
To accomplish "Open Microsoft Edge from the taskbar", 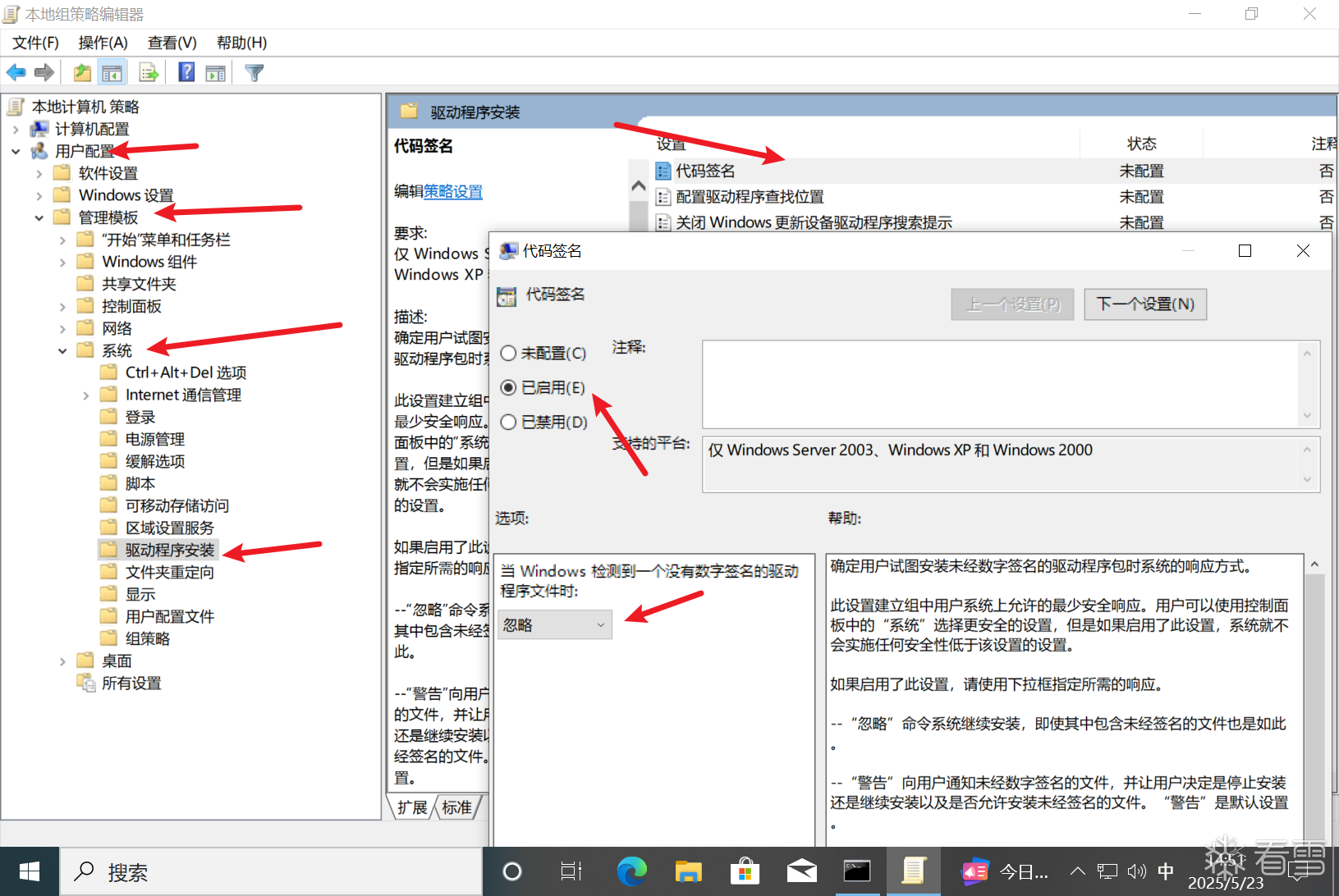I will 631,871.
